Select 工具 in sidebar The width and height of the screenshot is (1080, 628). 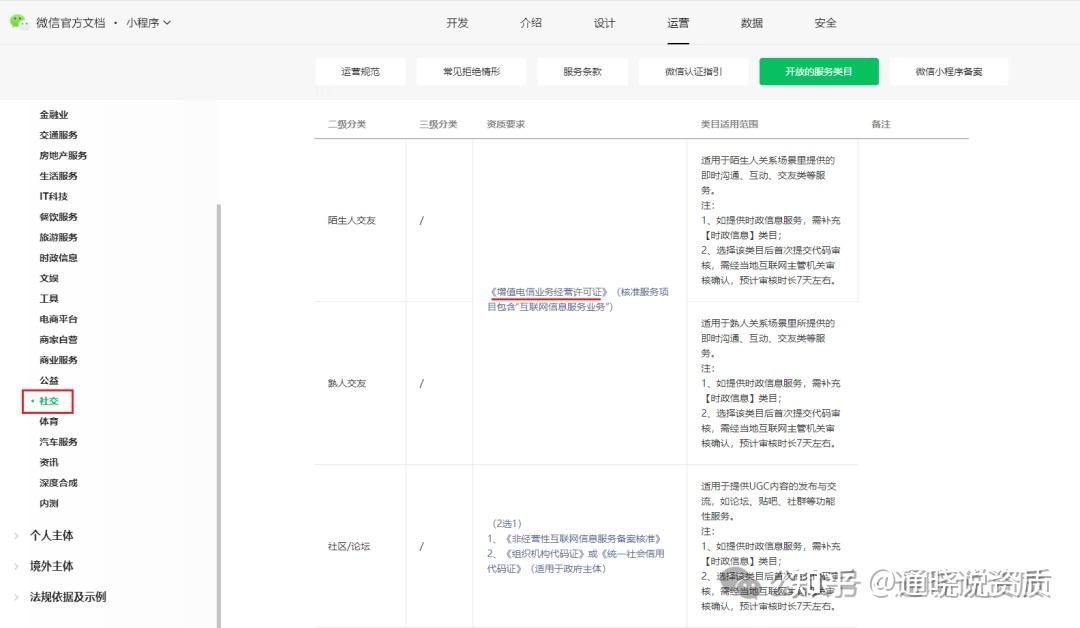tap(49, 299)
